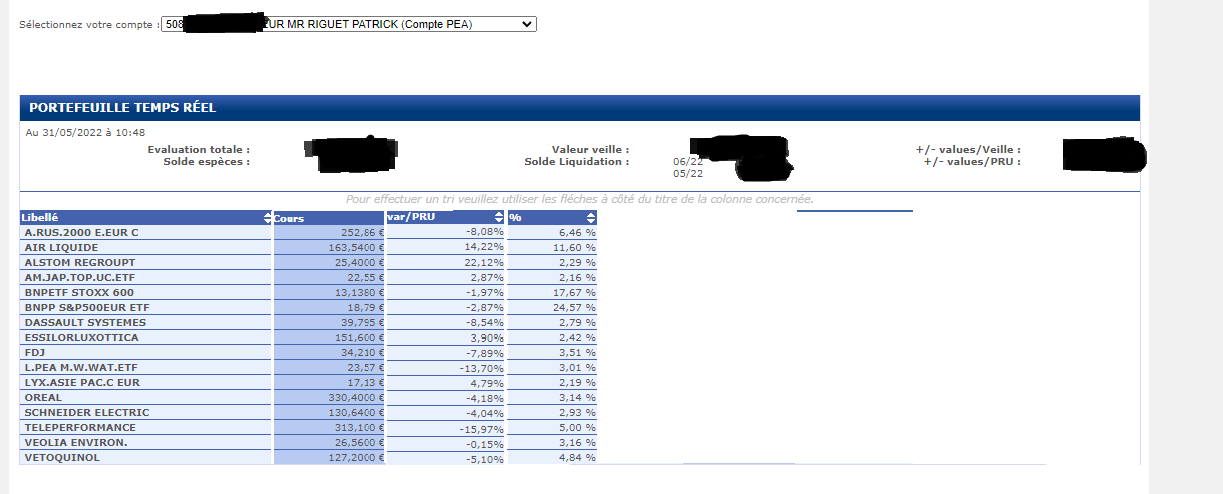Click the 14,22% variation value
The width and height of the screenshot is (1223, 494).
point(485,247)
